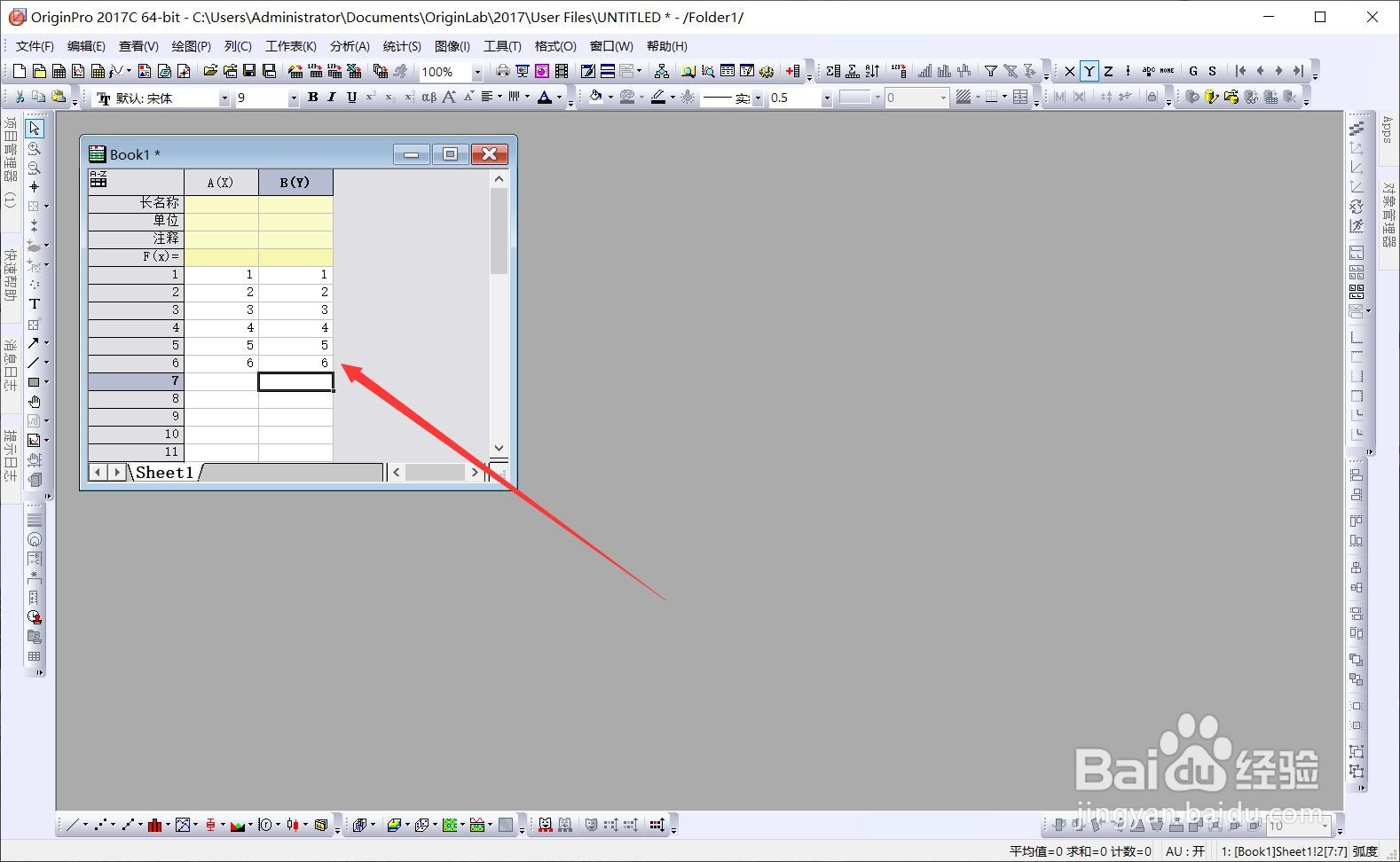Click the Book1 vertical scrollbar down arrow
This screenshot has height=862, width=1400.
(499, 449)
